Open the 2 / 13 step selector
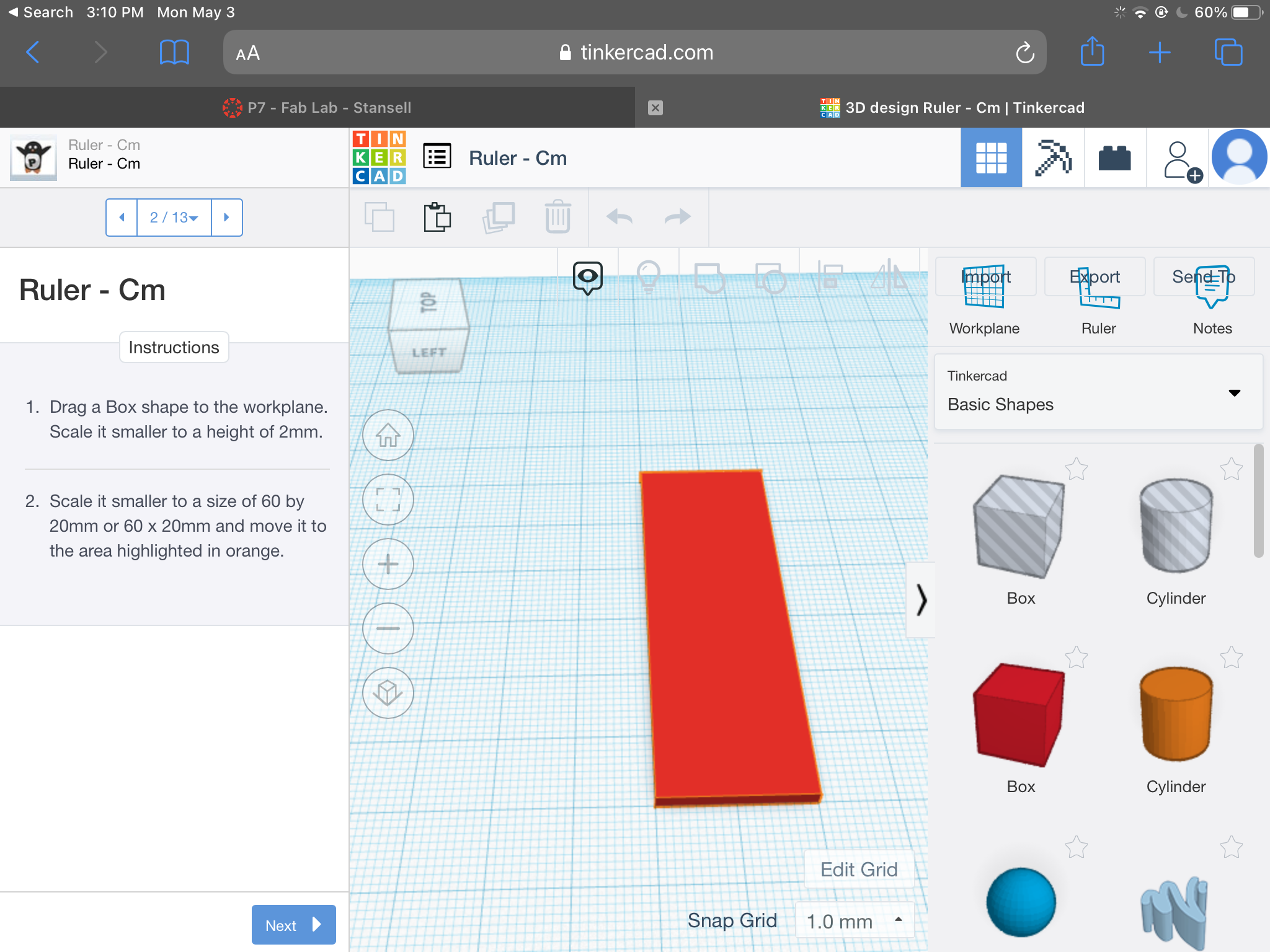The image size is (1270, 952). tap(174, 218)
